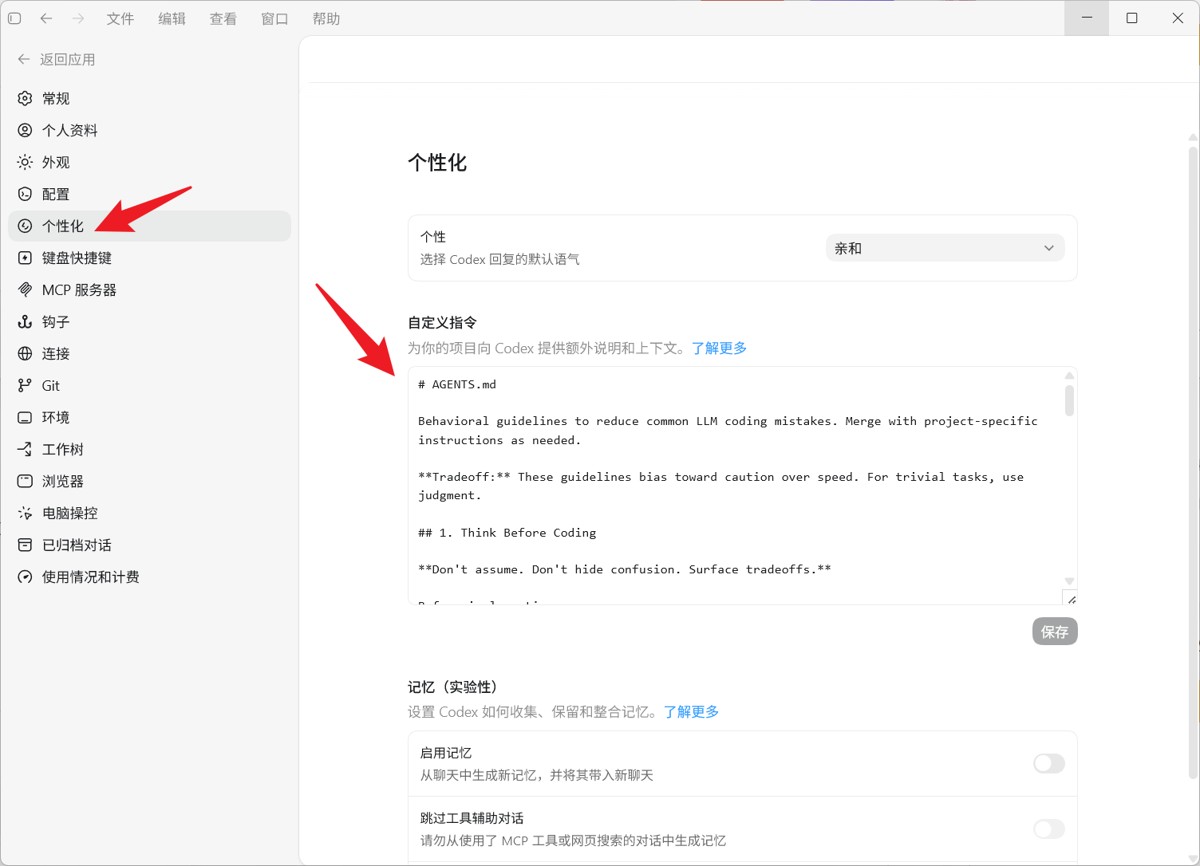Toggle the 跳过工具辅助对话 switch
This screenshot has width=1200, height=866.
point(1049,829)
